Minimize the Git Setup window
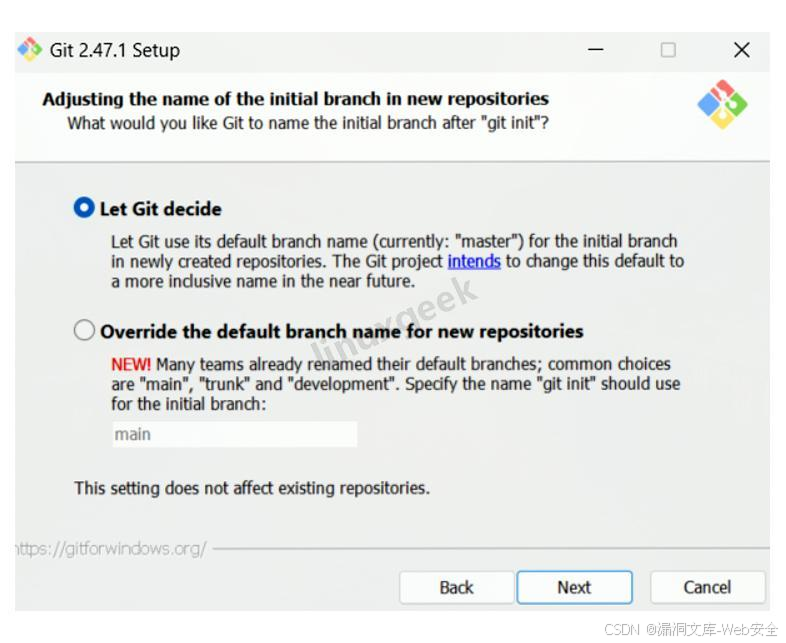The height and width of the screenshot is (643, 786). click(596, 50)
